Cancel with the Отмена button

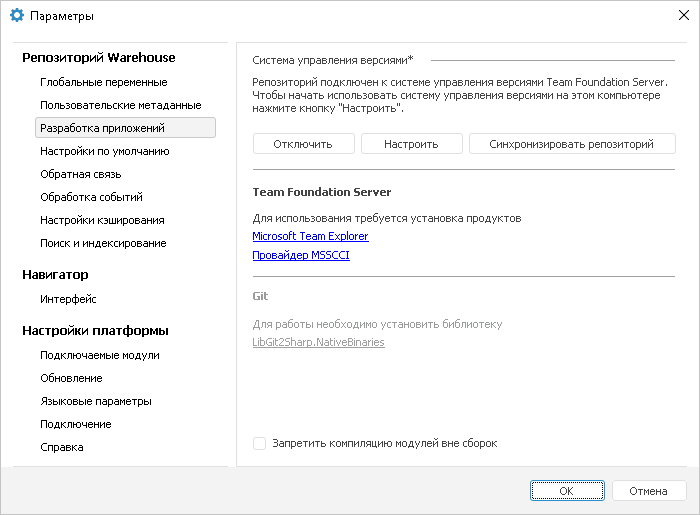[649, 491]
